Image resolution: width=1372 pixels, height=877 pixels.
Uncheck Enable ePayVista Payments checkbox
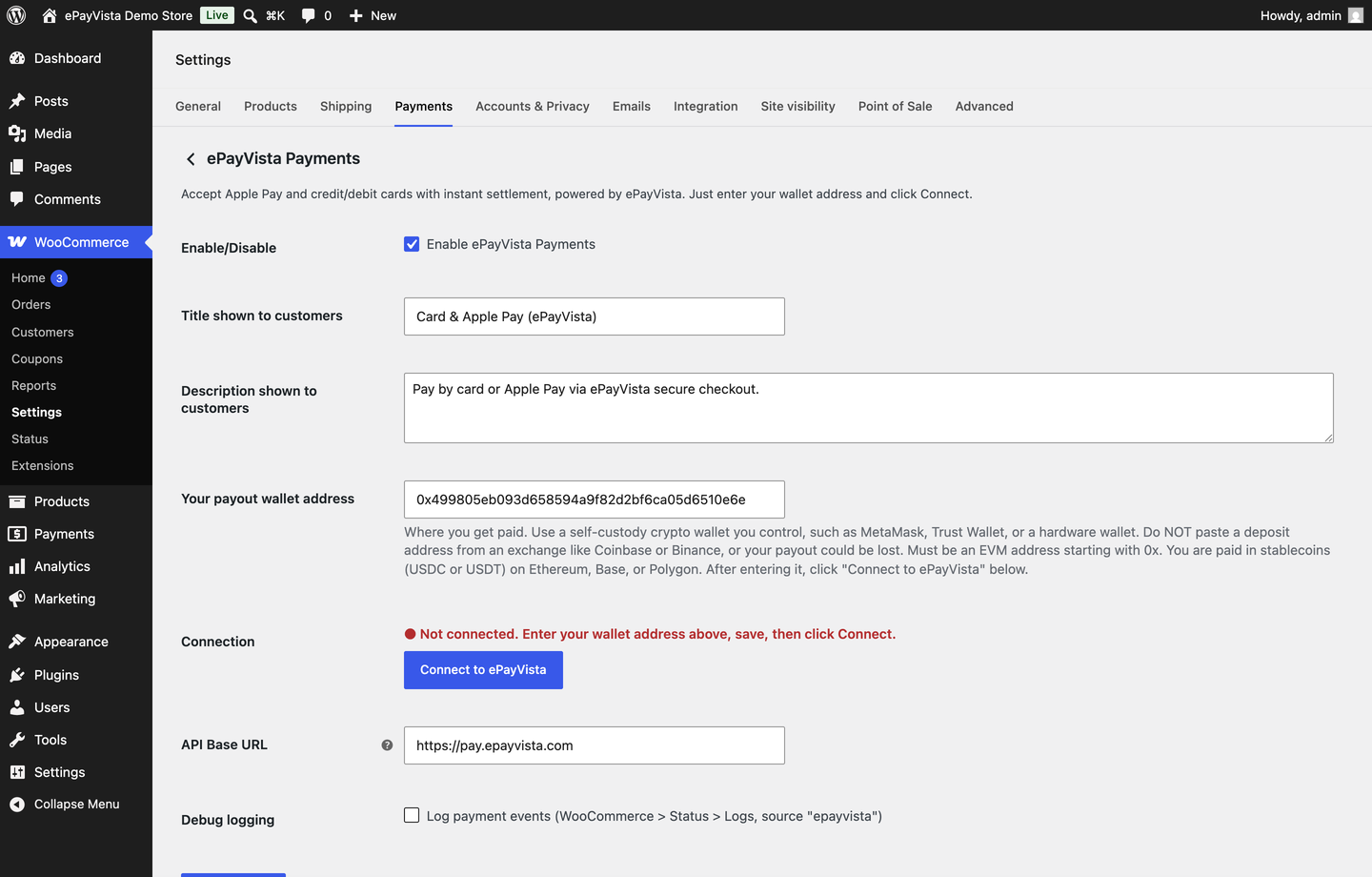pos(412,244)
